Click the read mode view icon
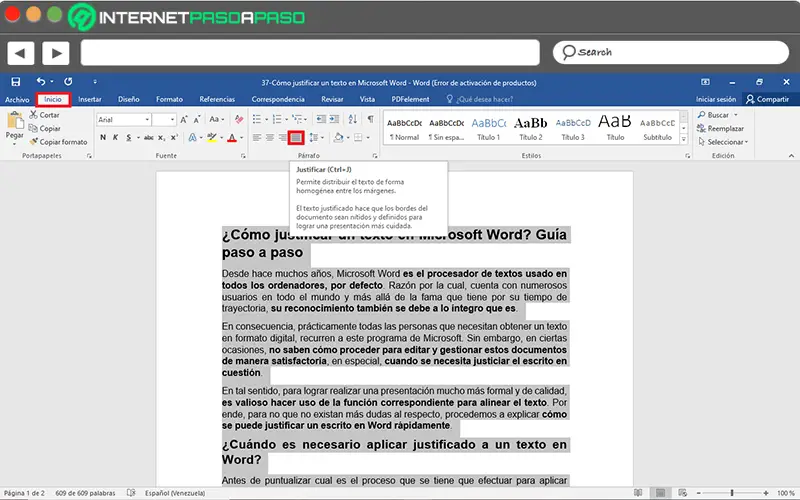 638,493
